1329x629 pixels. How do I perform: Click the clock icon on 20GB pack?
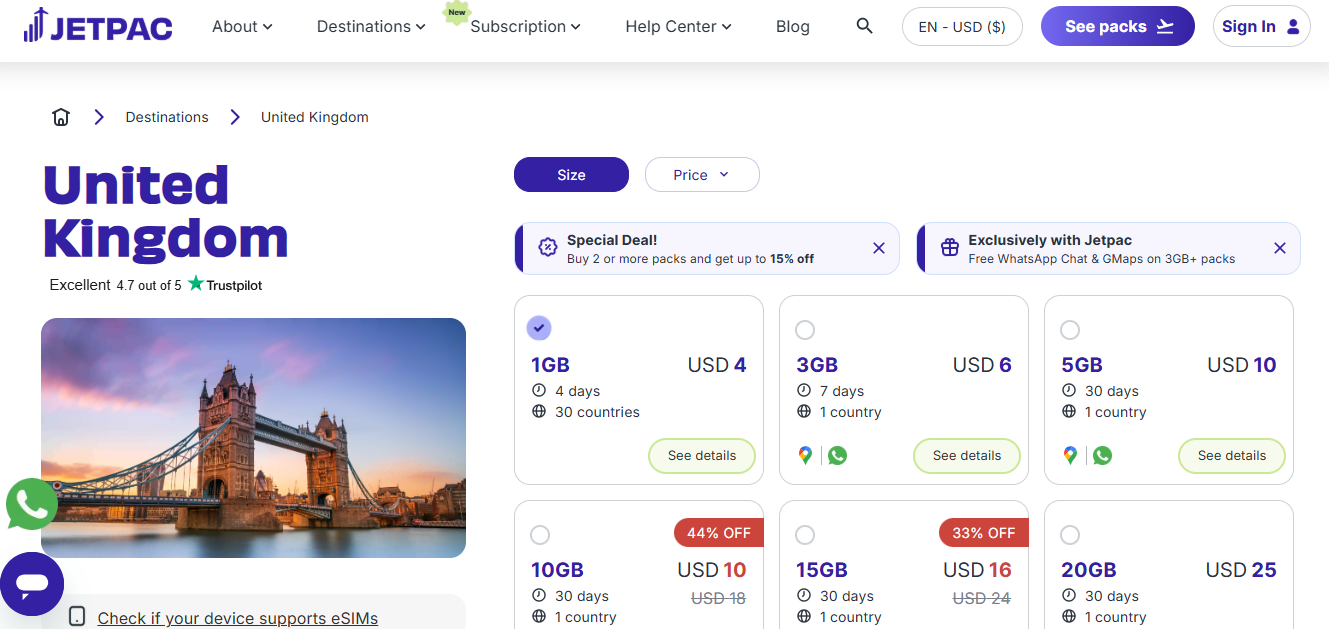(x=1069, y=596)
